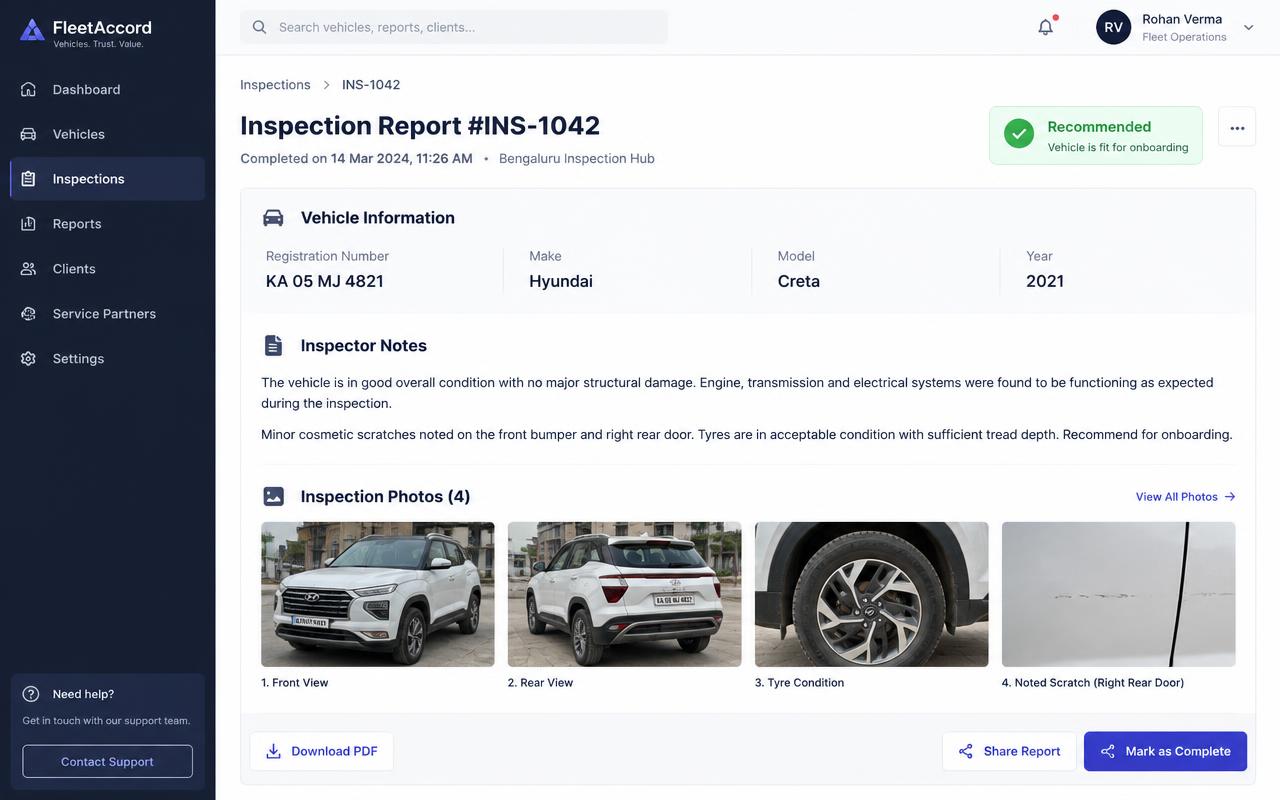Click the Clients people icon
1280x800 pixels.
29,269
